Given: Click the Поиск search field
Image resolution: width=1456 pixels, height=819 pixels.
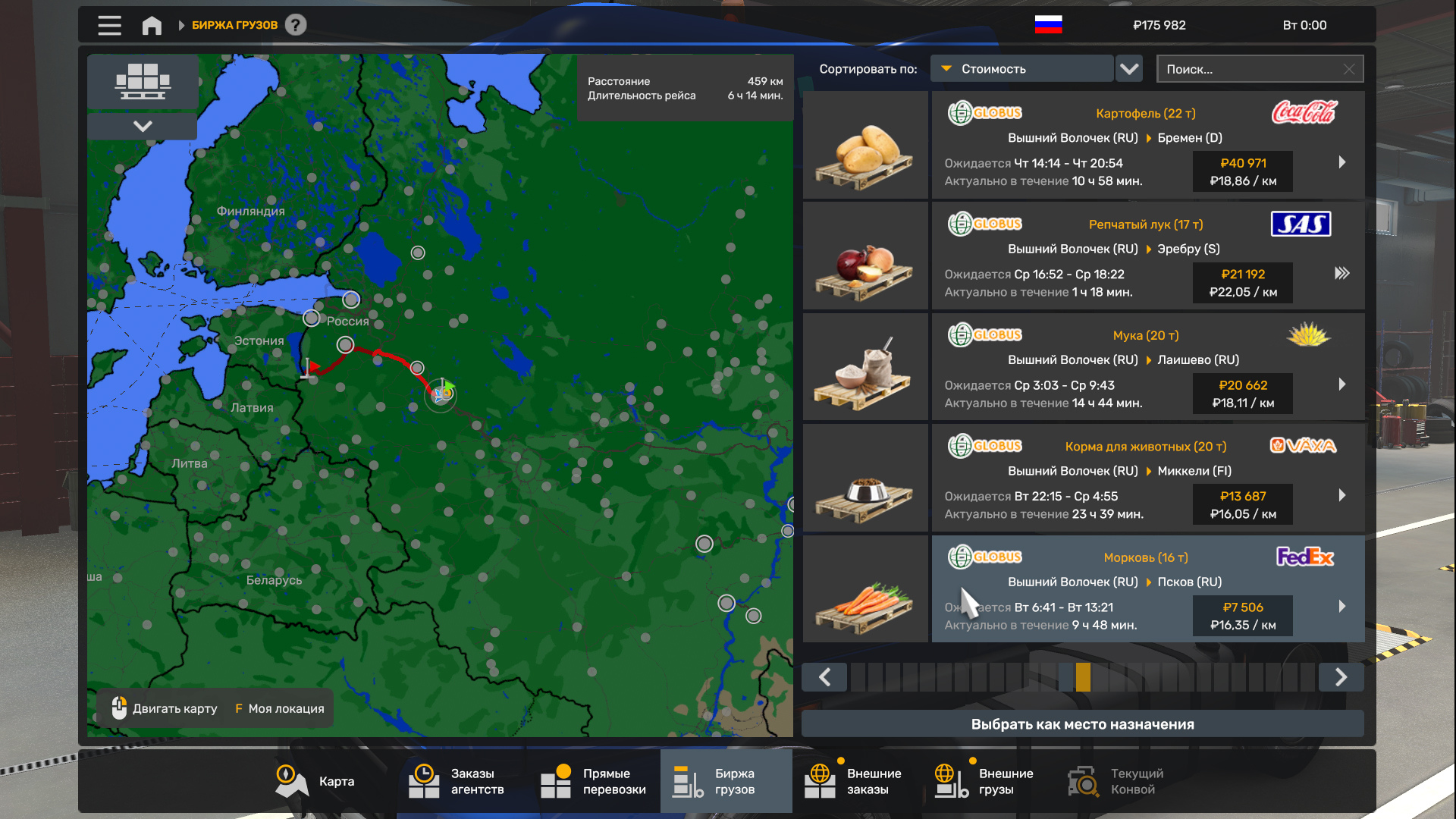Looking at the screenshot, I should [1251, 69].
